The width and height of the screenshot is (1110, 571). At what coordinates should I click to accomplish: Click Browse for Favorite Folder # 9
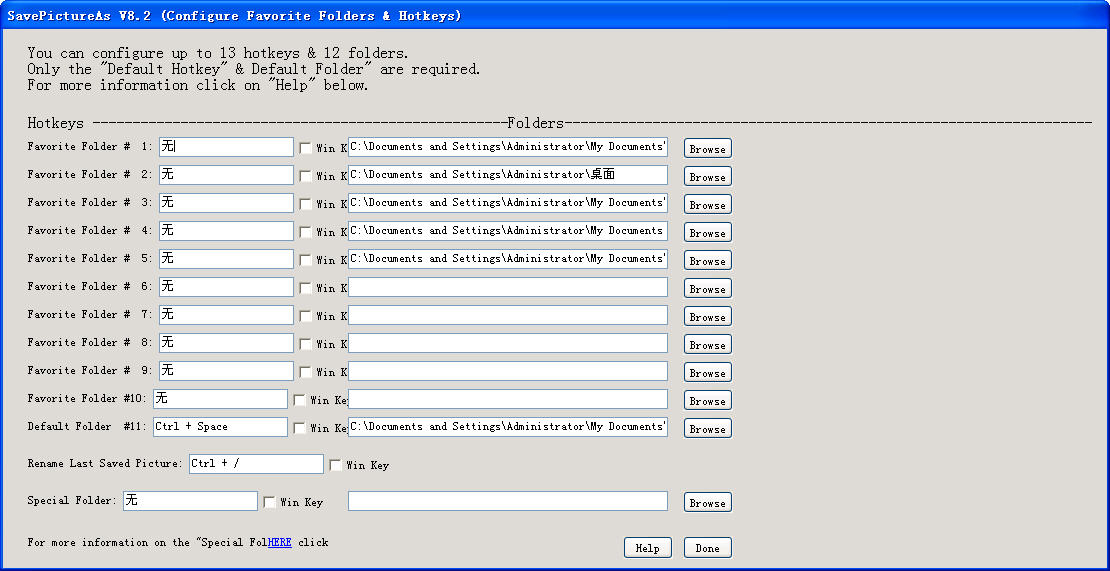(707, 372)
